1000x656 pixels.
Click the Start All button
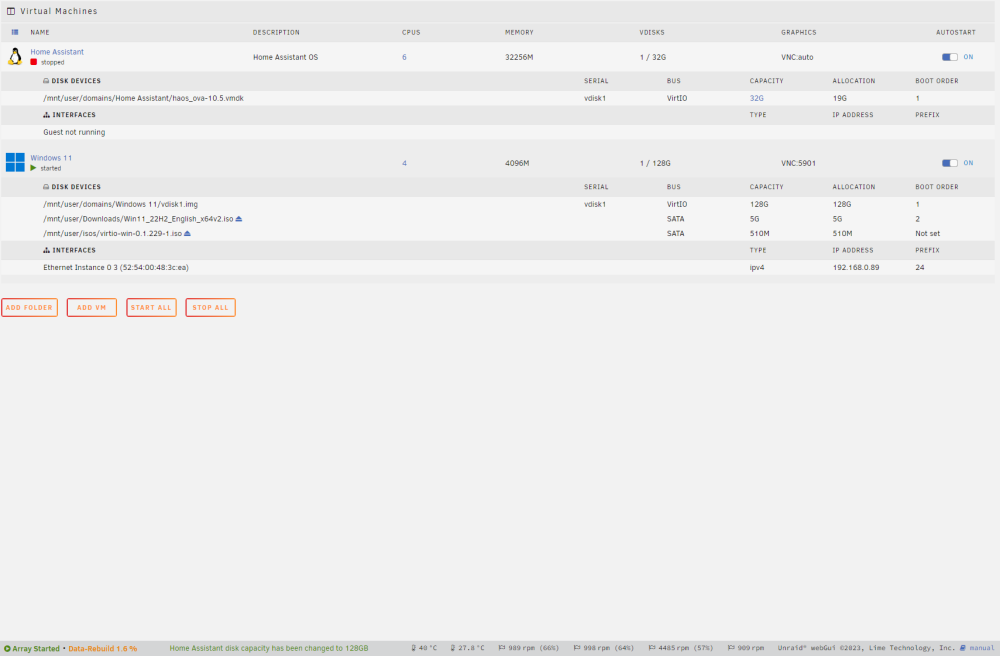coord(151,307)
